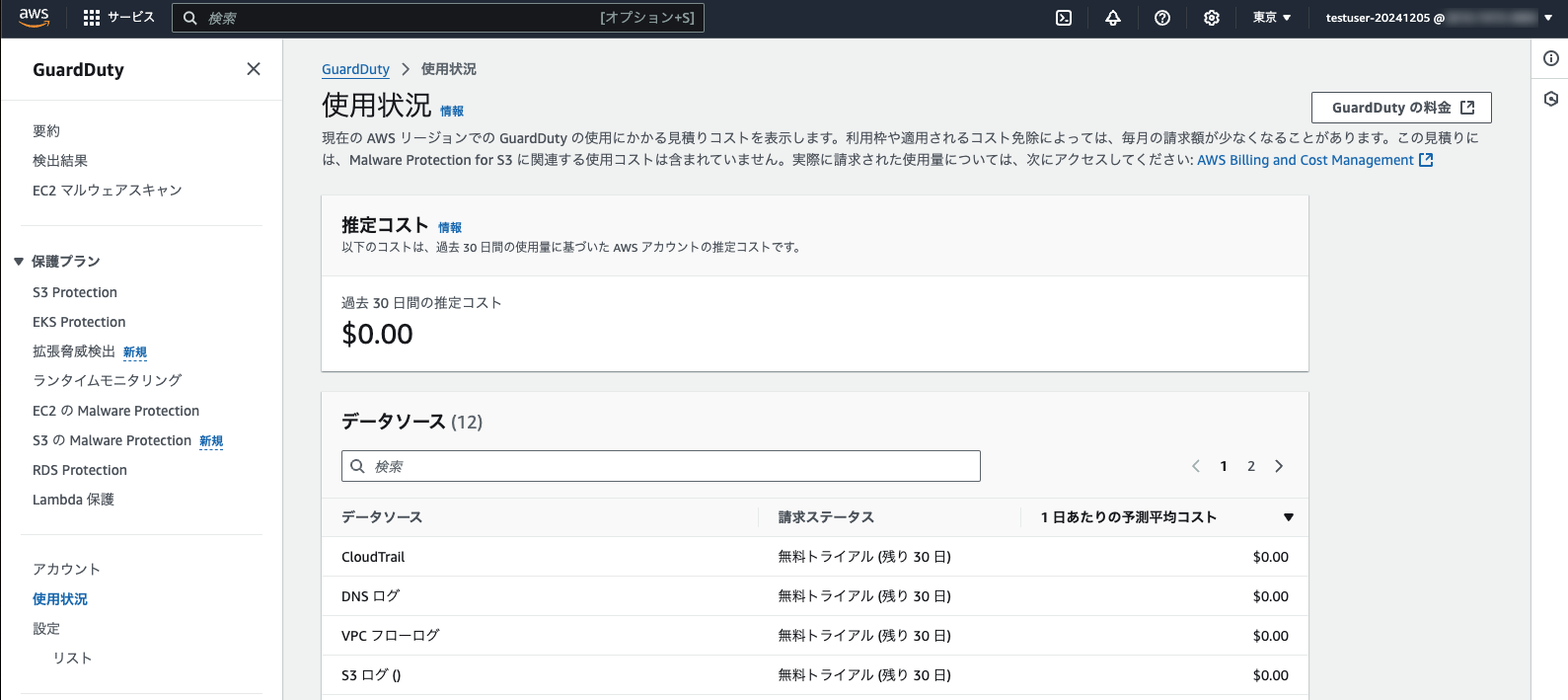Viewport: 1568px width, 700px height.
Task: Click the GuardDuty sidebar title
Action: coord(78,69)
